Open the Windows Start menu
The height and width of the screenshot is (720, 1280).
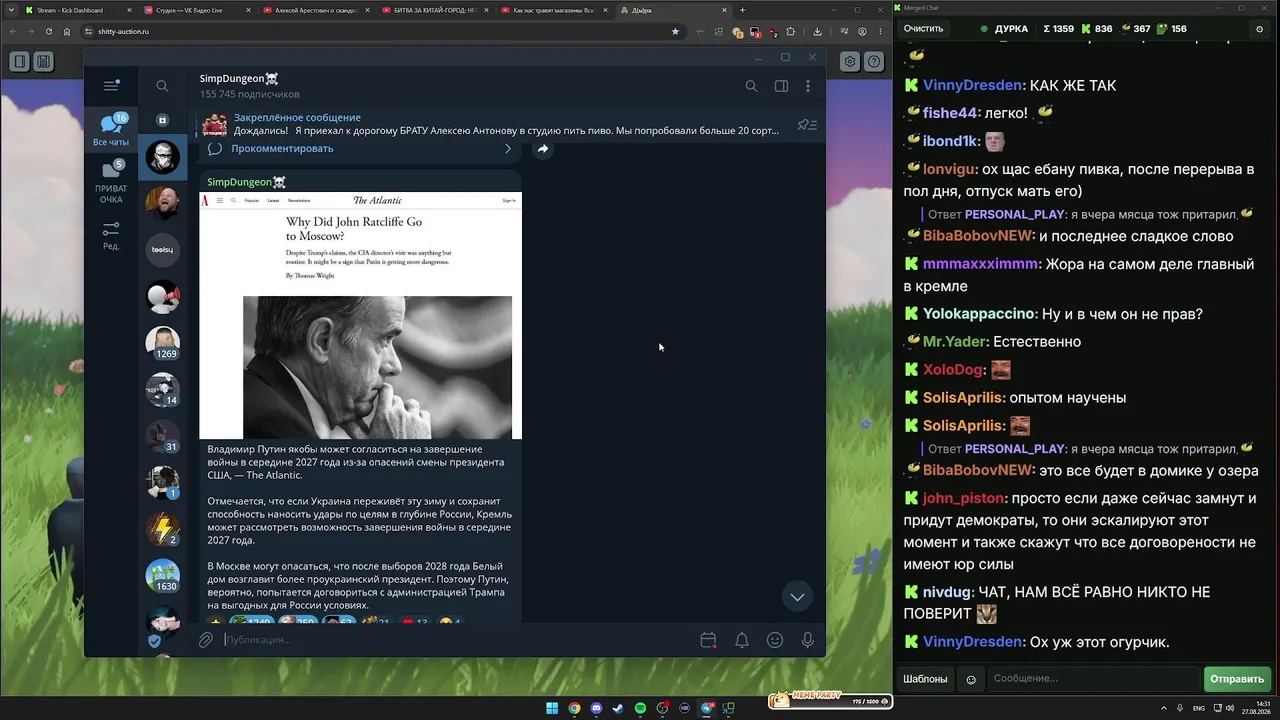(x=552, y=708)
